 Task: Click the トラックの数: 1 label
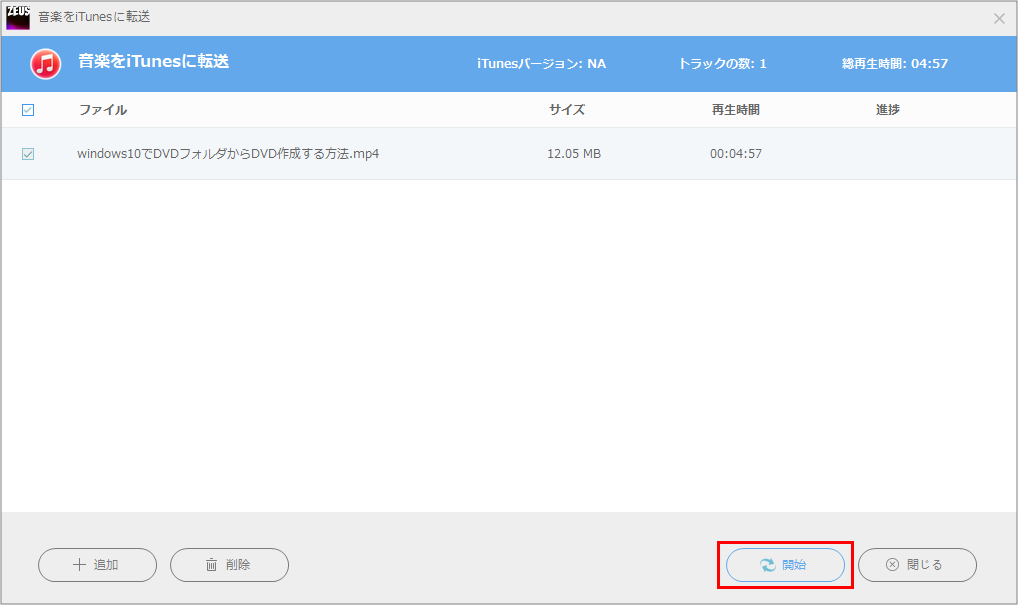pos(722,64)
